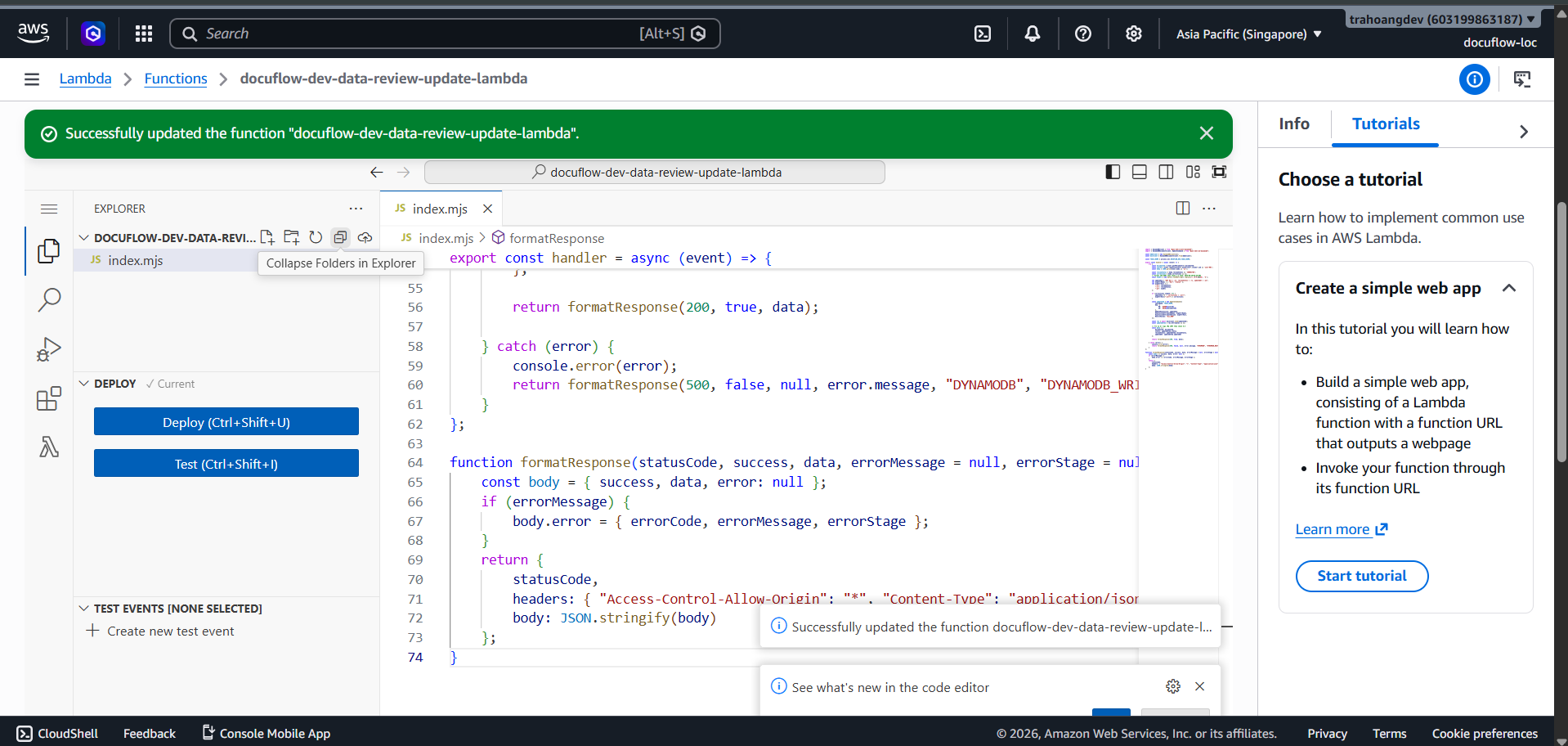Open the Asia Pacific (Singapore) region dropdown

point(1248,34)
